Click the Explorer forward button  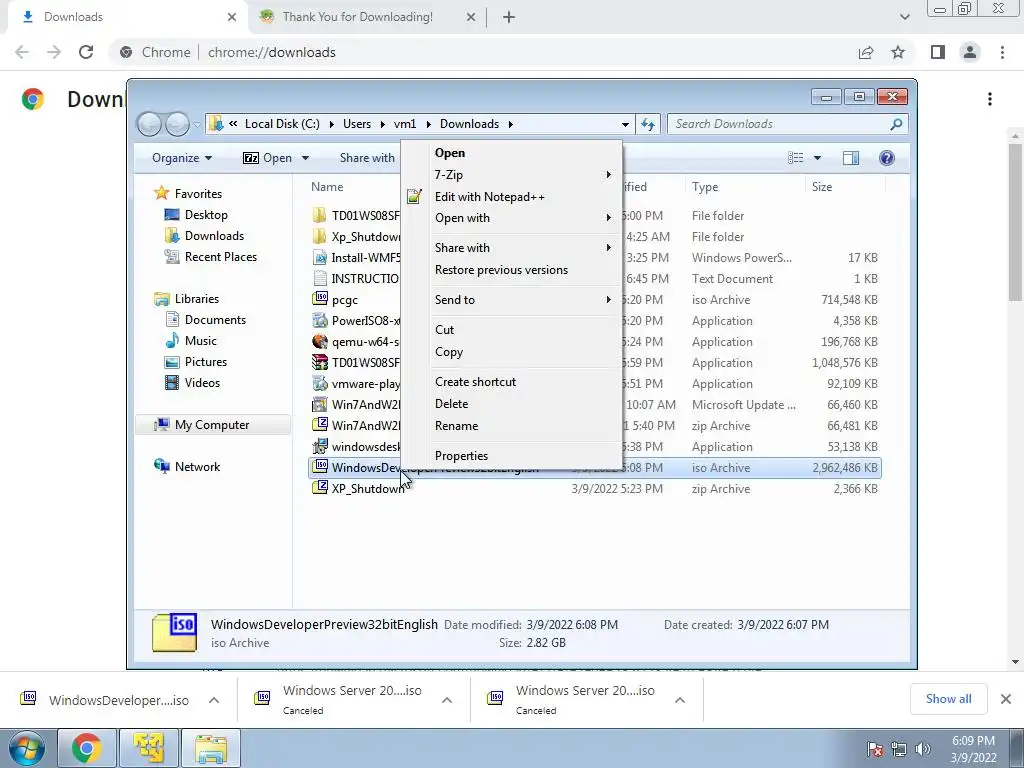(x=177, y=124)
